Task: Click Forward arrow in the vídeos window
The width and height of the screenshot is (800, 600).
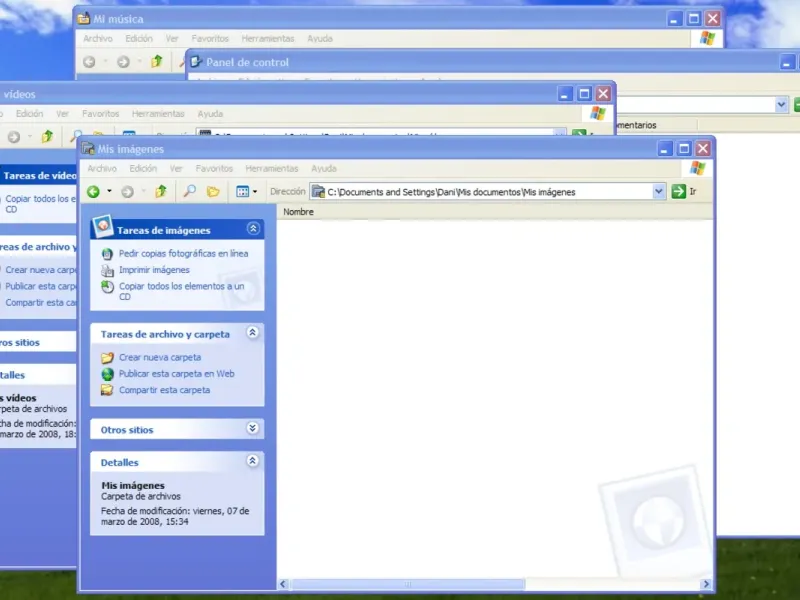Action: 14,137
